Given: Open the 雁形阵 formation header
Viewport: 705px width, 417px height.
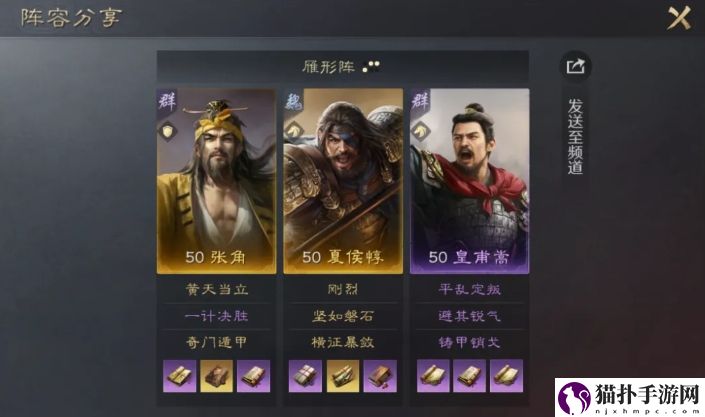Looking at the screenshot, I should pyautogui.click(x=342, y=67).
